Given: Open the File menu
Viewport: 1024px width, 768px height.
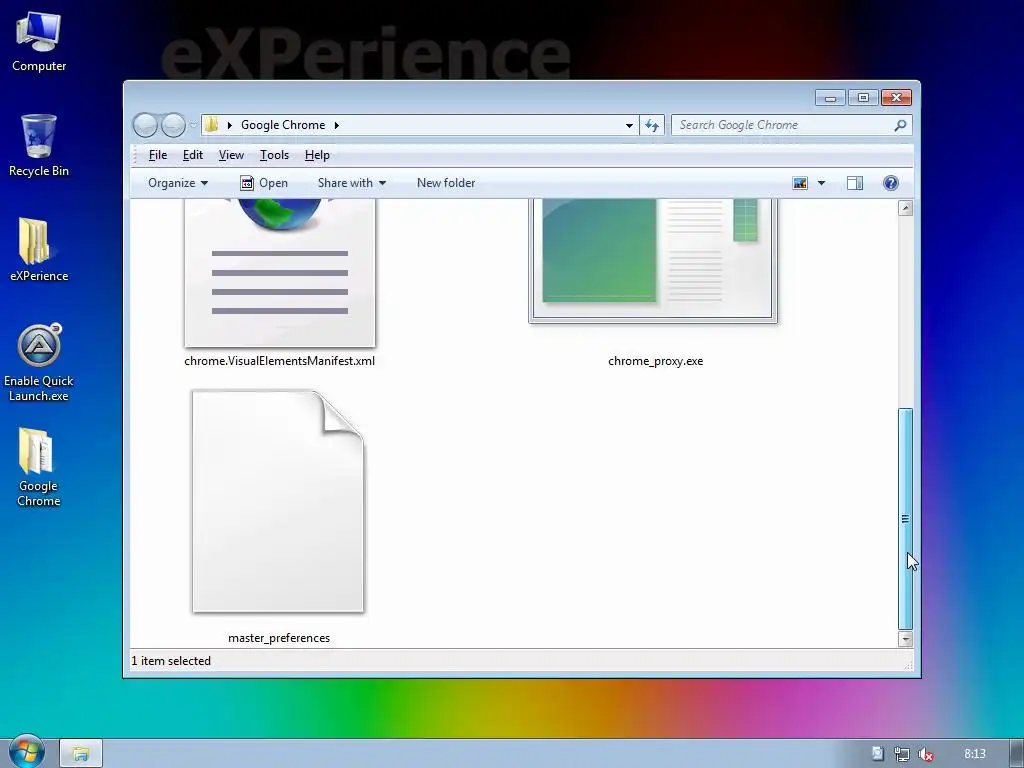Looking at the screenshot, I should click(x=157, y=155).
